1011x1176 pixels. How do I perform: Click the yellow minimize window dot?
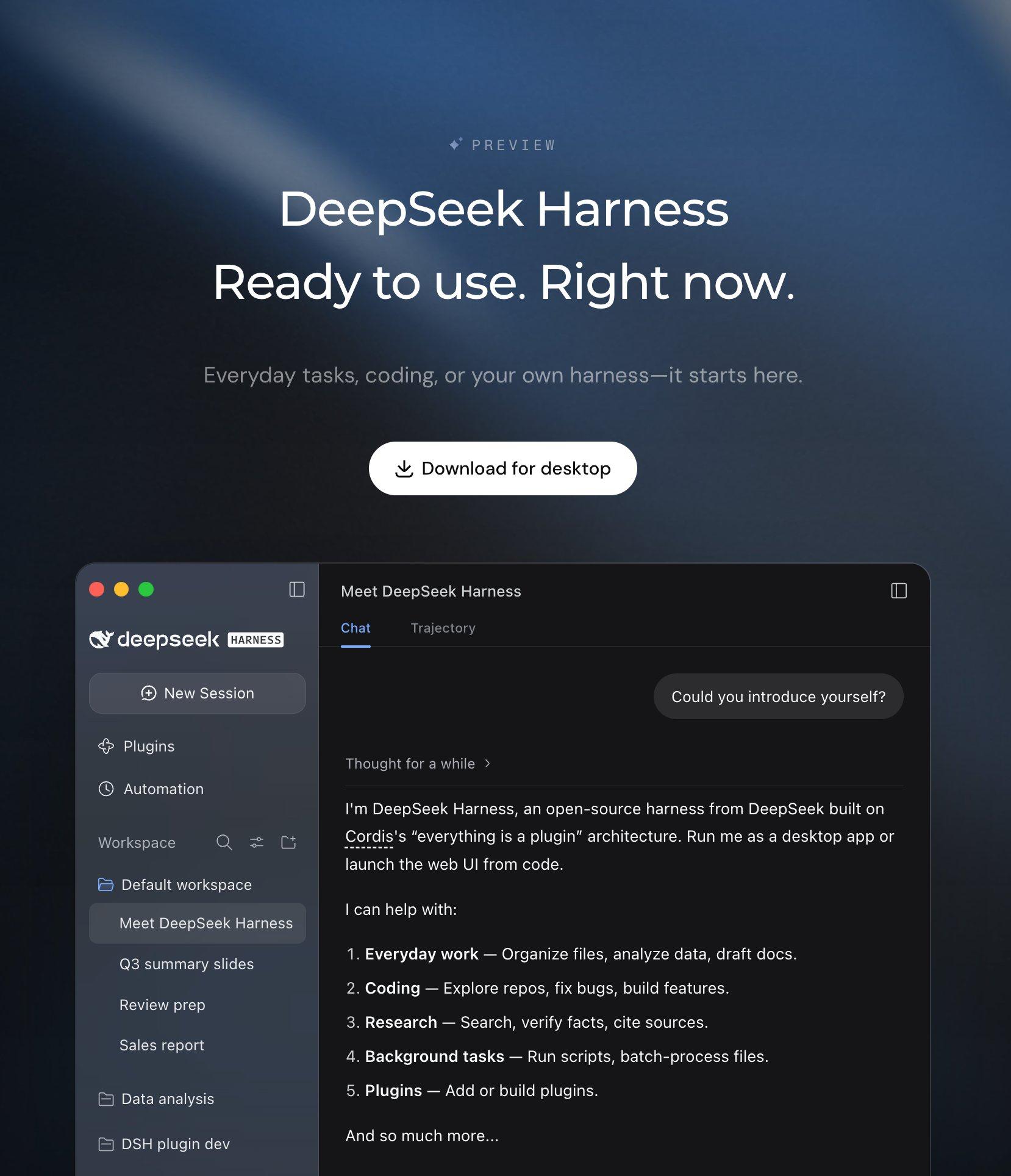(x=121, y=589)
